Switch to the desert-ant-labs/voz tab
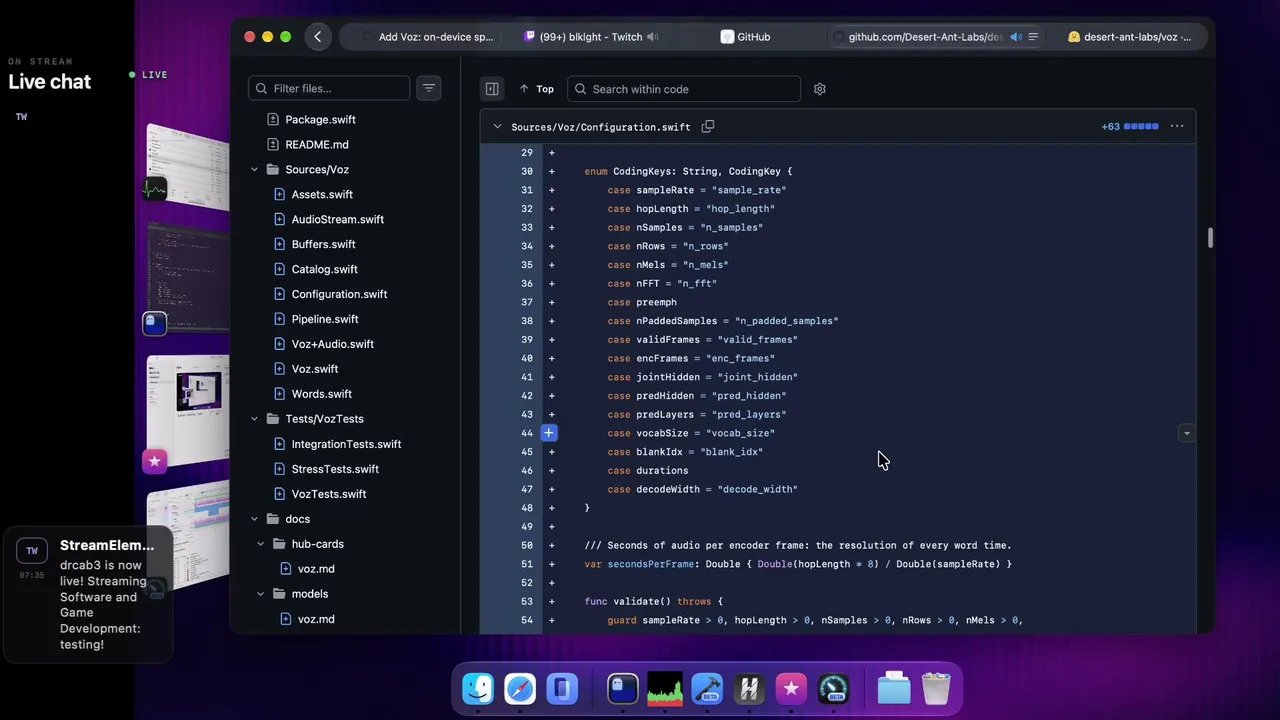The width and height of the screenshot is (1280, 720). pyautogui.click(x=1130, y=37)
